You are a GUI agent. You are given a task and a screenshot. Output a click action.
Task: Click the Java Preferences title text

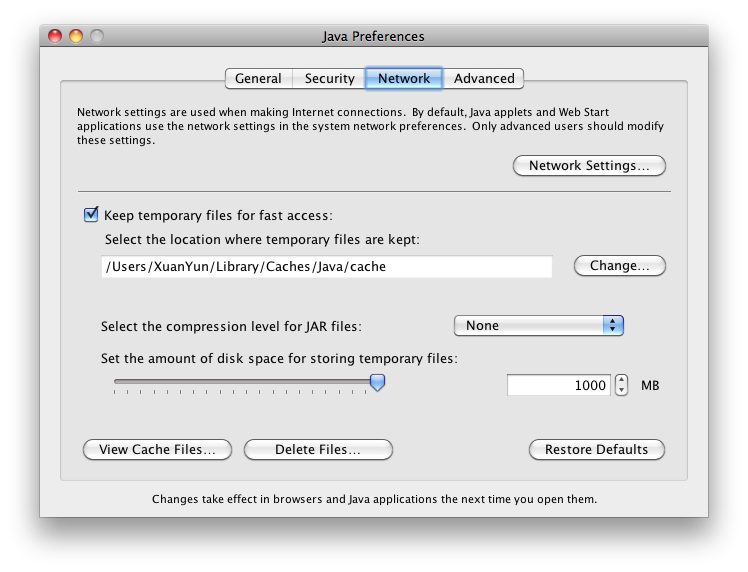coord(373,36)
